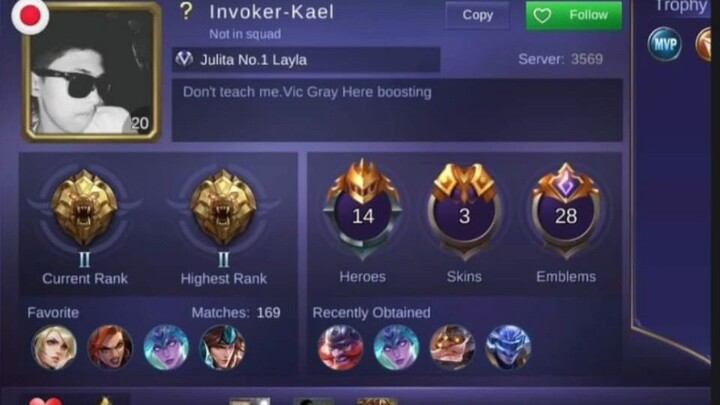The image size is (720, 405).
Task: Select the fourth favorite hero portrait
Action: tap(222, 348)
